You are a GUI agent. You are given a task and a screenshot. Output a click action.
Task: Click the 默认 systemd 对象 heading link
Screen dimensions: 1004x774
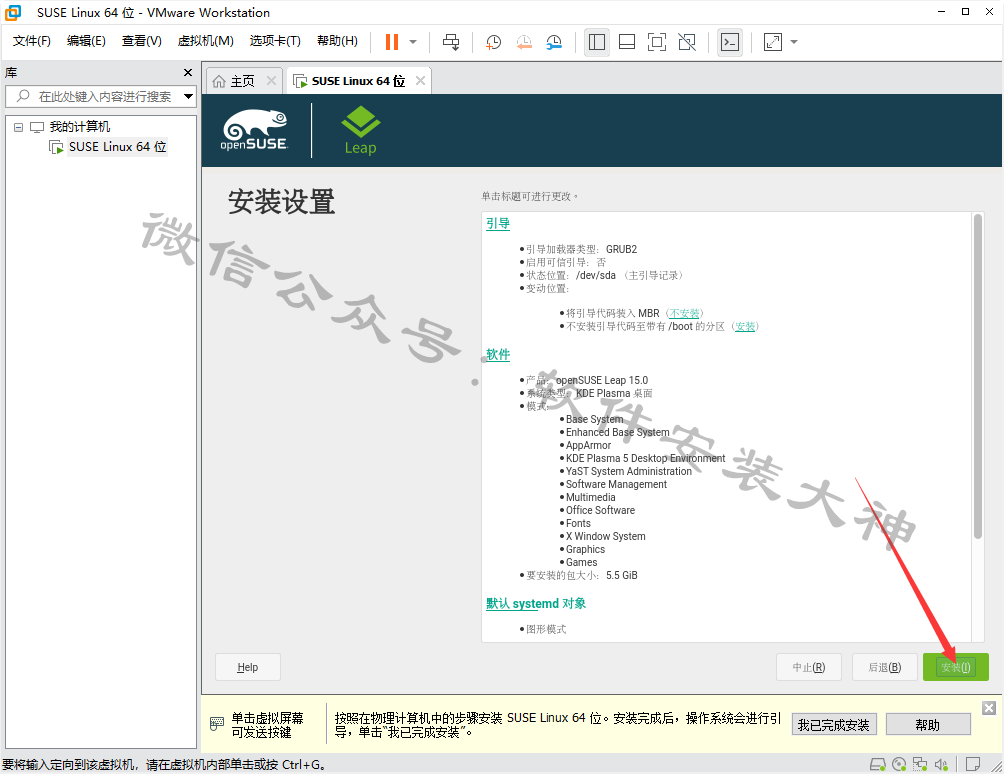(x=536, y=603)
